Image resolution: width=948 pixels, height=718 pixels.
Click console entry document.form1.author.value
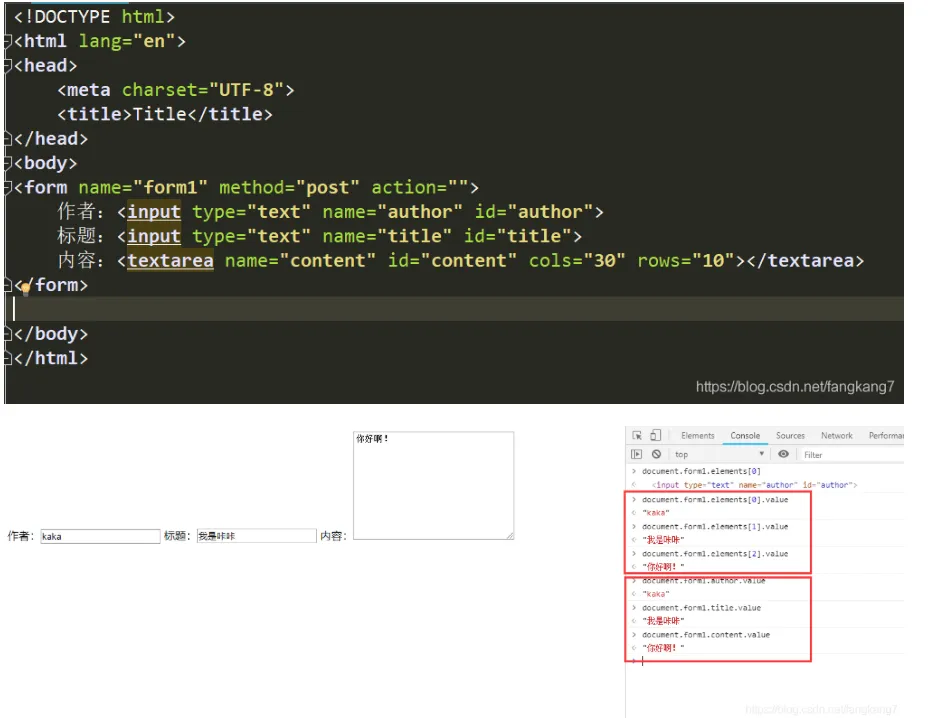tap(704, 581)
